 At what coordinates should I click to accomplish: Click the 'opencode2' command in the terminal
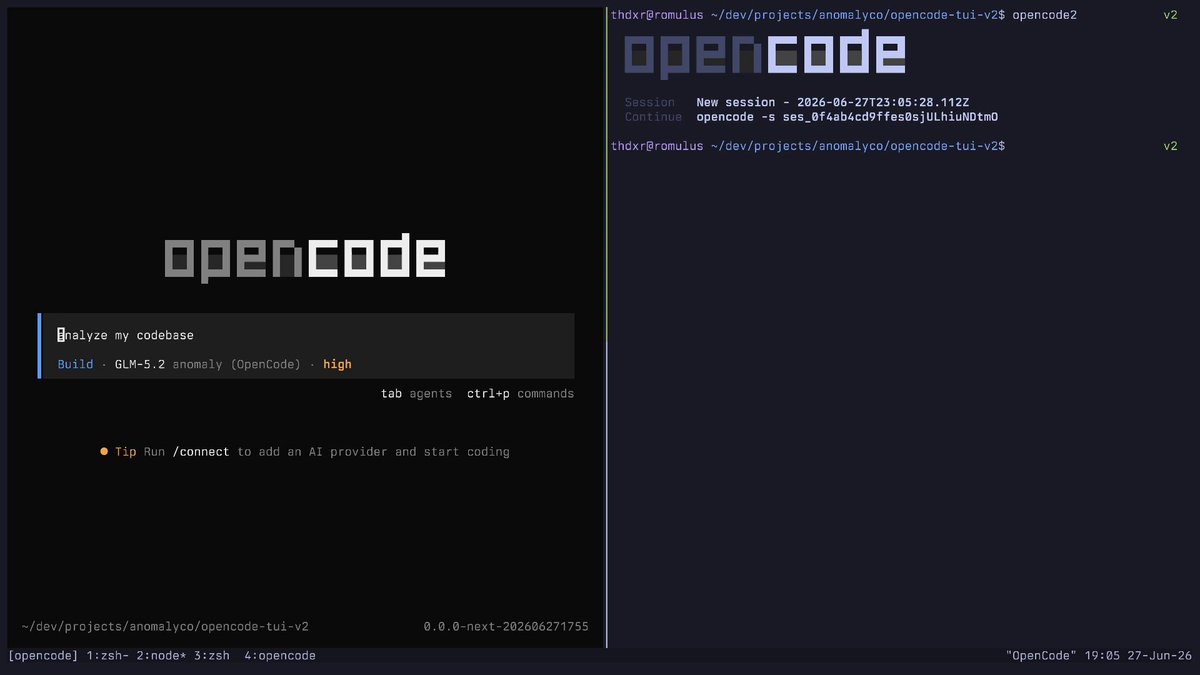coord(1044,15)
